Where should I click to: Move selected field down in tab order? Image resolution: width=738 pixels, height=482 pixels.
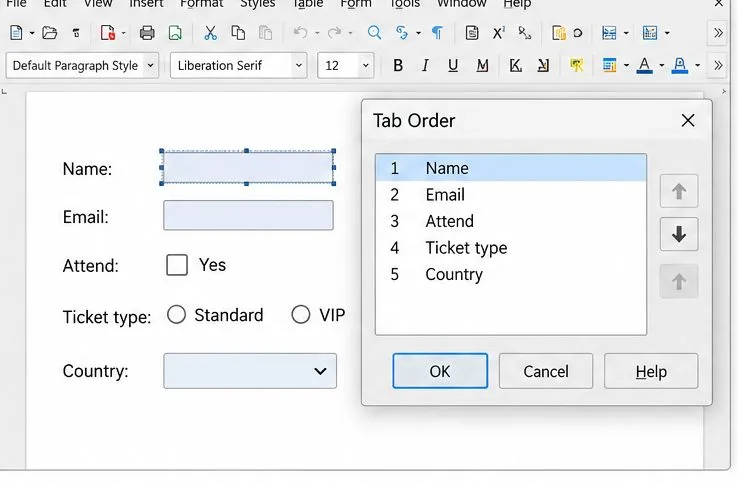pos(679,234)
